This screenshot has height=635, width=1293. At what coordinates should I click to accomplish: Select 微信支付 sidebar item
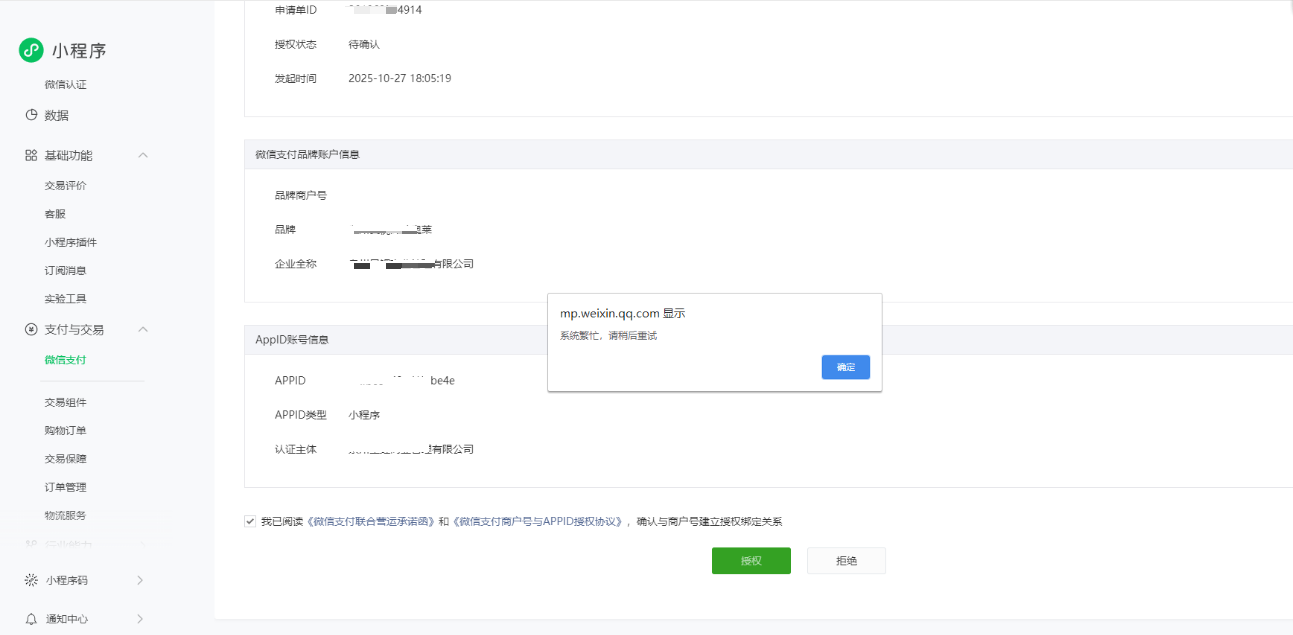click(x=66, y=359)
